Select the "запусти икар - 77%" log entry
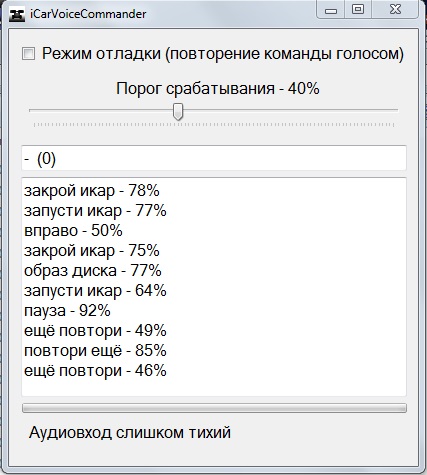427x475 pixels. (x=95, y=211)
